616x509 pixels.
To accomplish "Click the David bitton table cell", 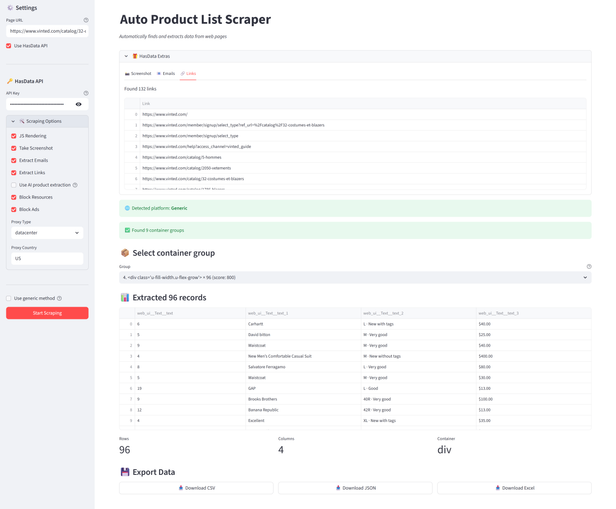I will point(303,335).
